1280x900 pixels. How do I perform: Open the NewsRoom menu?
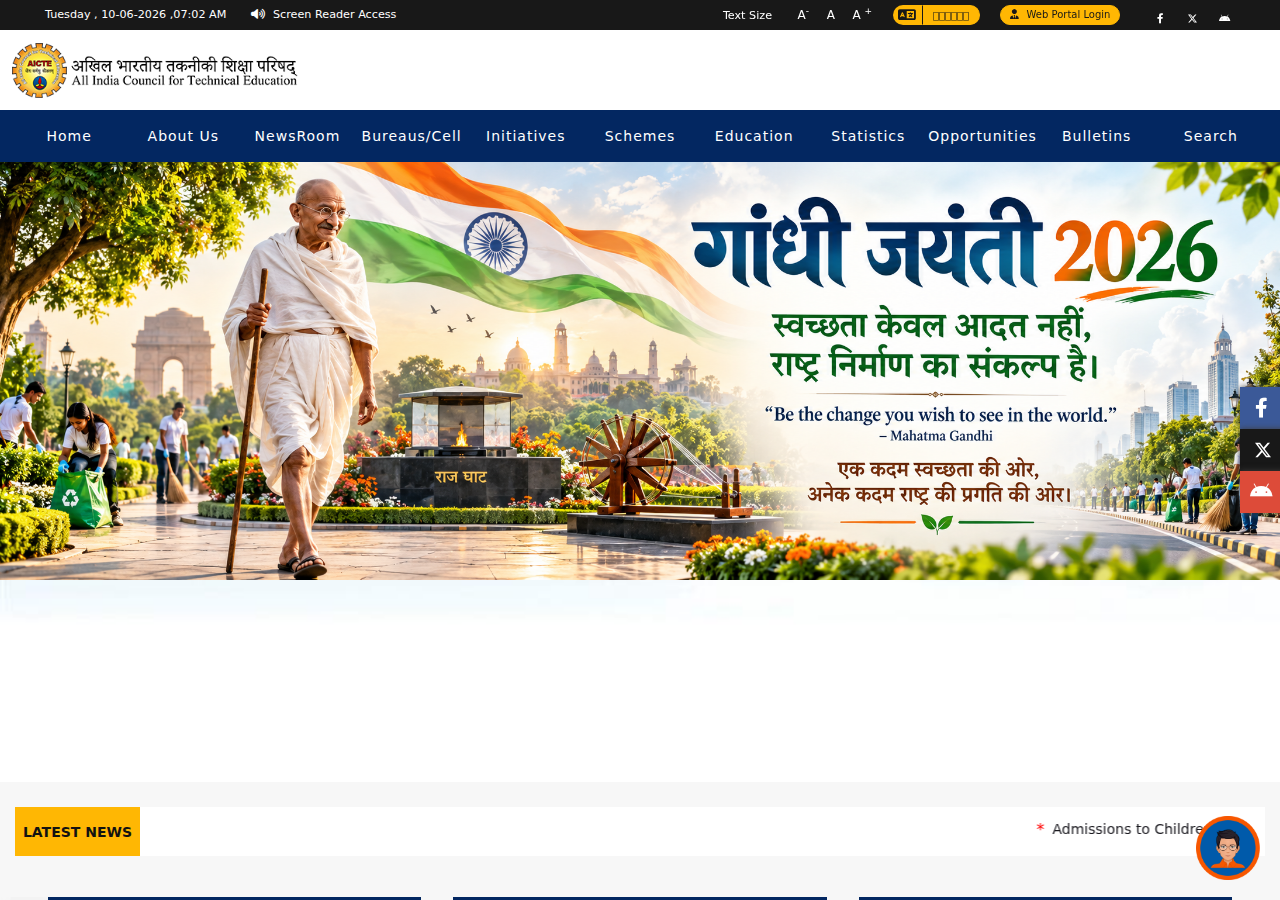(297, 136)
